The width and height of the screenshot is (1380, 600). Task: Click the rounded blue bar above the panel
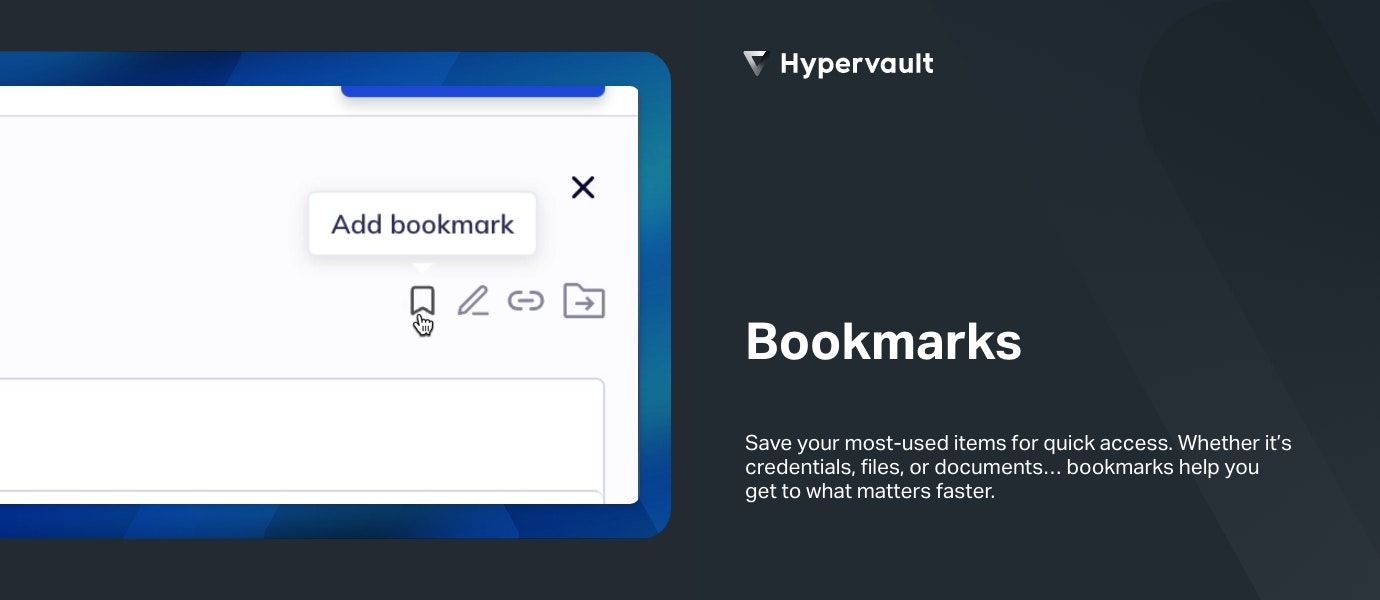pyautogui.click(x=473, y=92)
